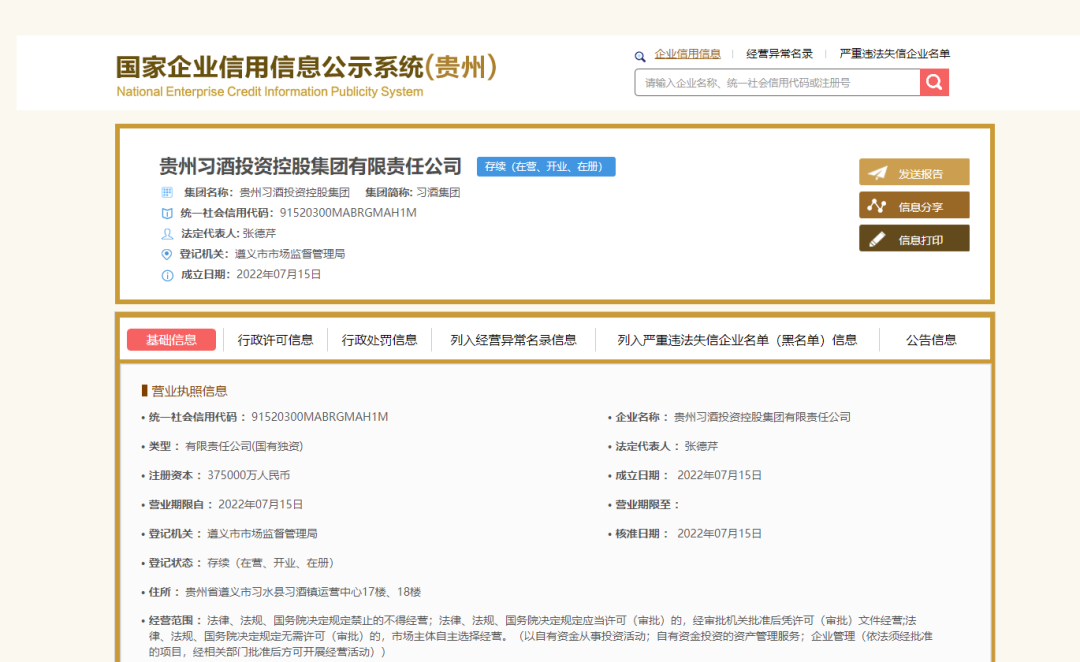Click the red search magnifier button
Image resolution: width=1080 pixels, height=662 pixels.
[934, 83]
